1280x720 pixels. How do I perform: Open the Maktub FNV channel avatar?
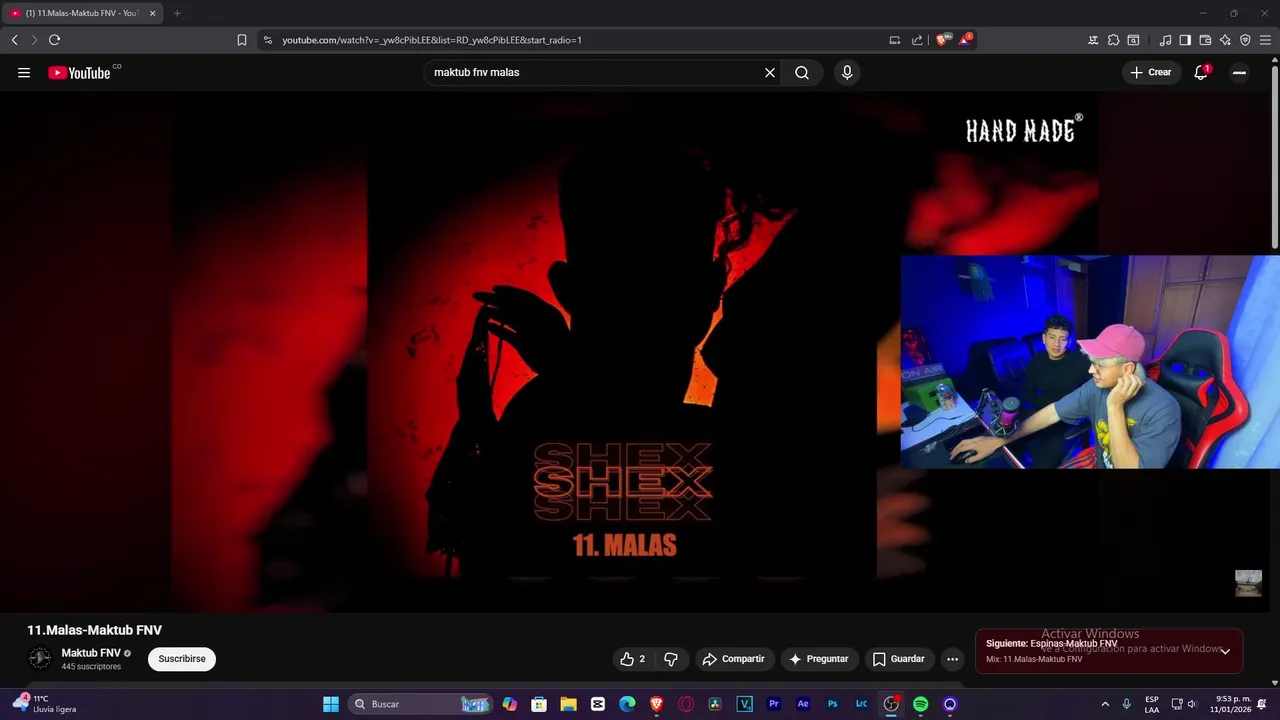click(40, 658)
